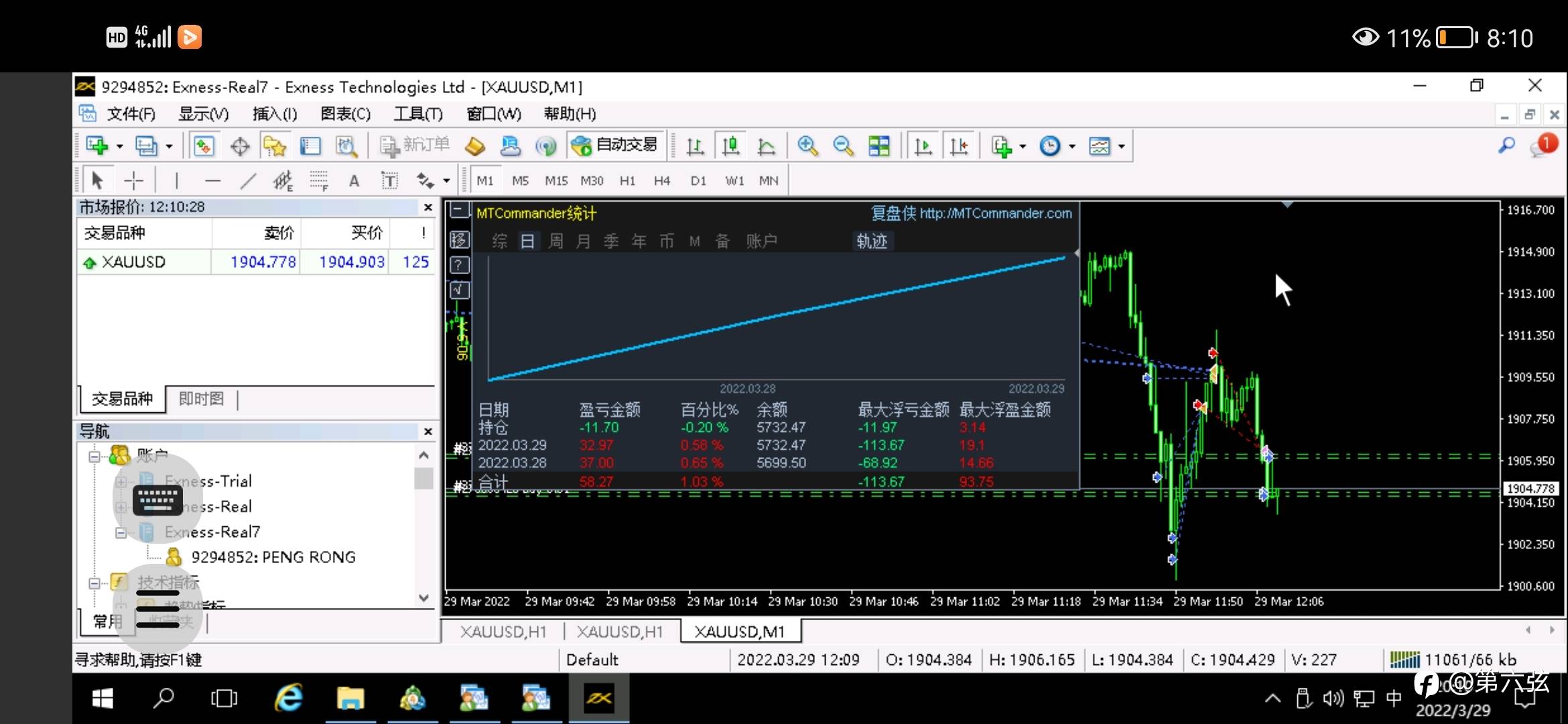Select the trendline drawing tool
Screen dimensions: 1568x724
pos(249,180)
